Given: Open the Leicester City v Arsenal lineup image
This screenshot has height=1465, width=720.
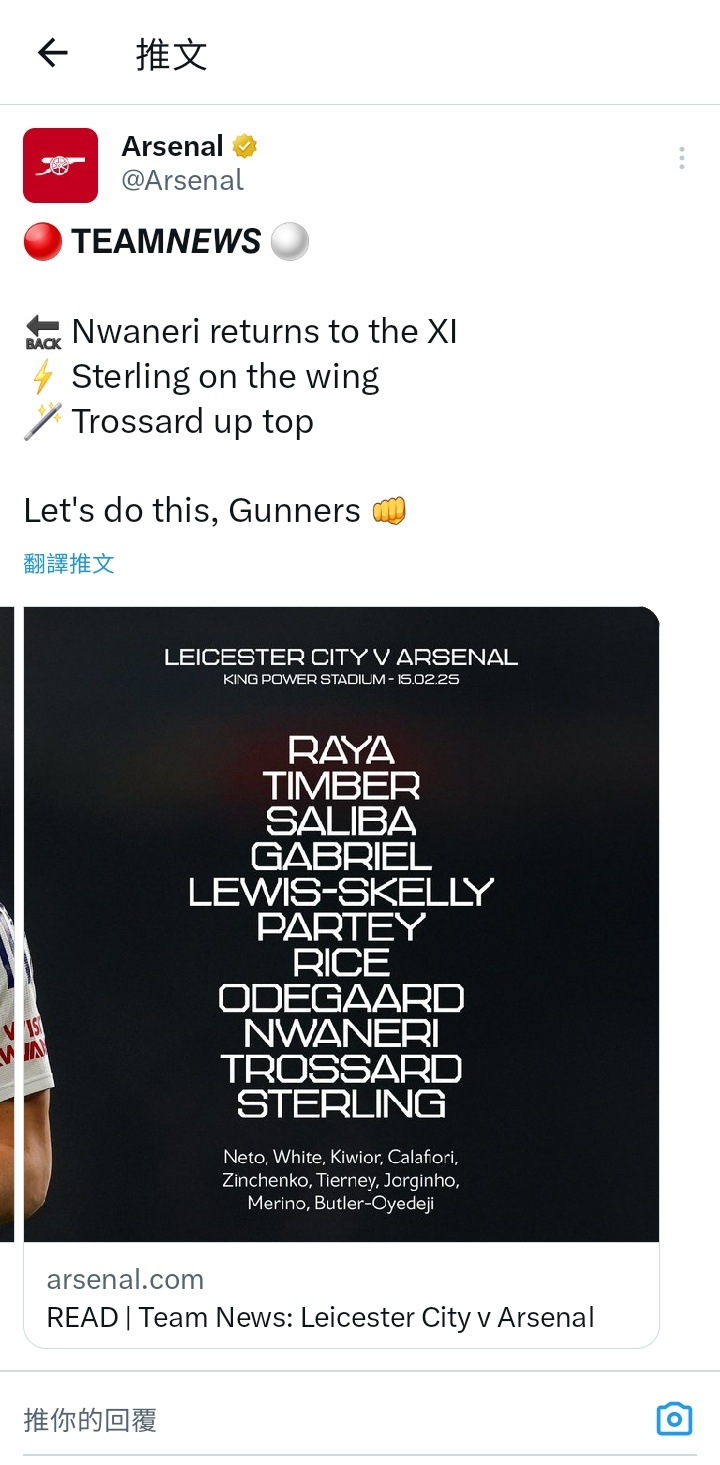Looking at the screenshot, I should click(341, 924).
